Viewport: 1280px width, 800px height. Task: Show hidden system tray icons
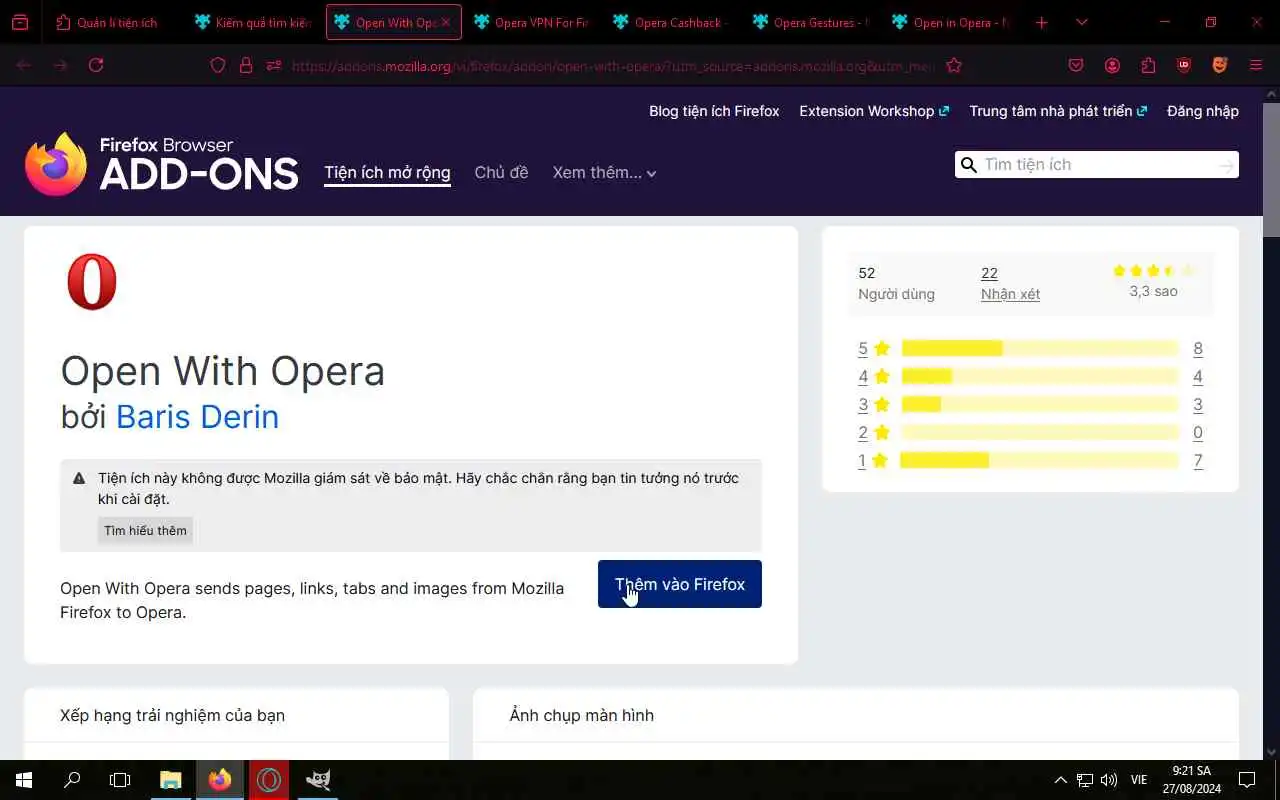click(x=1061, y=780)
